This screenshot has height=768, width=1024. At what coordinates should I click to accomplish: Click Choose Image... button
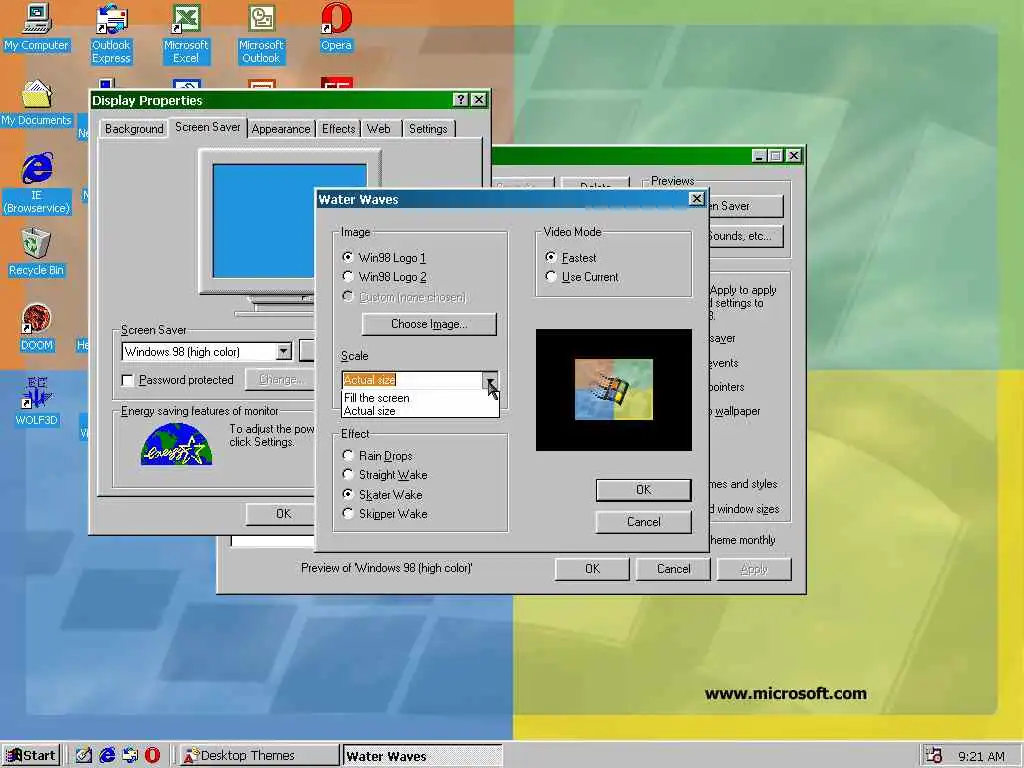429,324
